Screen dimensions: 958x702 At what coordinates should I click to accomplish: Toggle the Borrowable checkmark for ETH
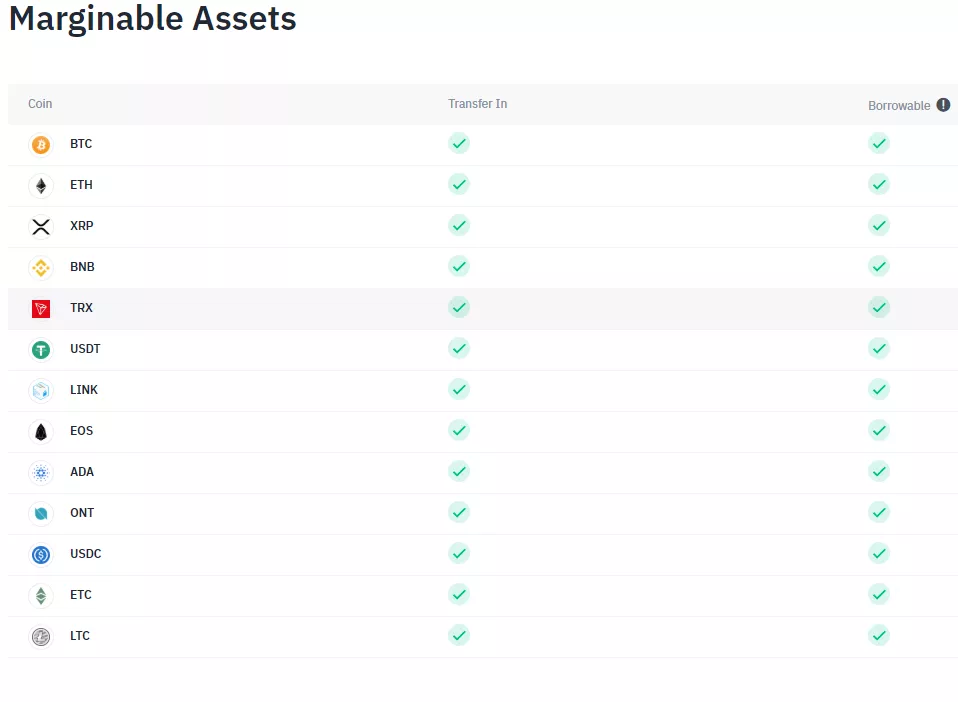(879, 184)
